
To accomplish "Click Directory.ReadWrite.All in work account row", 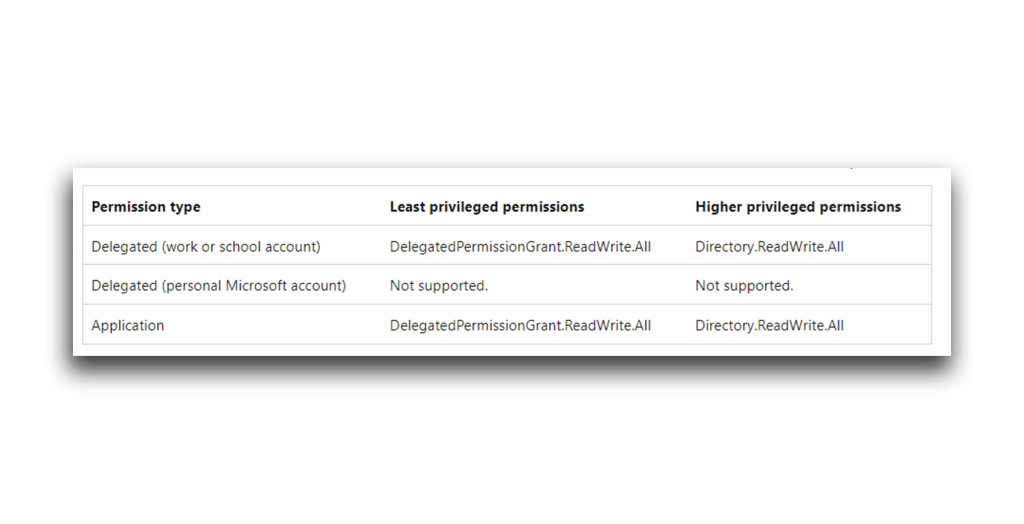I will 769,247.
